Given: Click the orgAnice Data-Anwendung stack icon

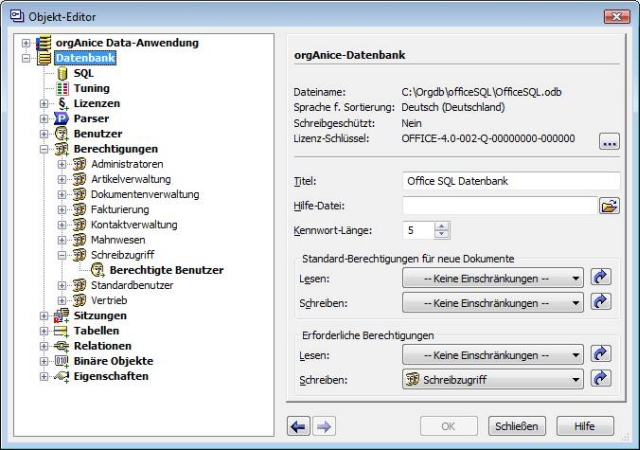Looking at the screenshot, I should [x=44, y=42].
